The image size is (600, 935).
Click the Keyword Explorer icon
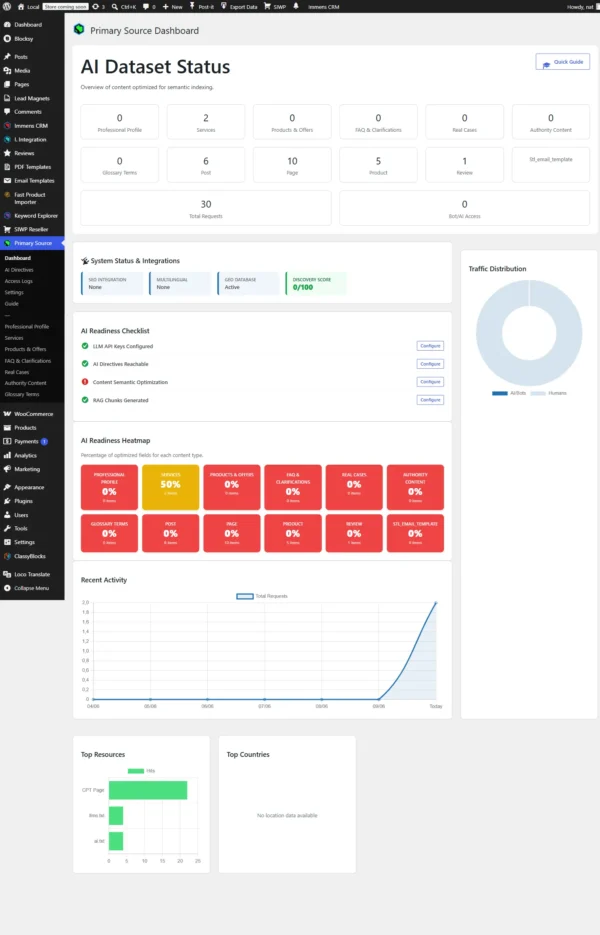(x=7, y=215)
